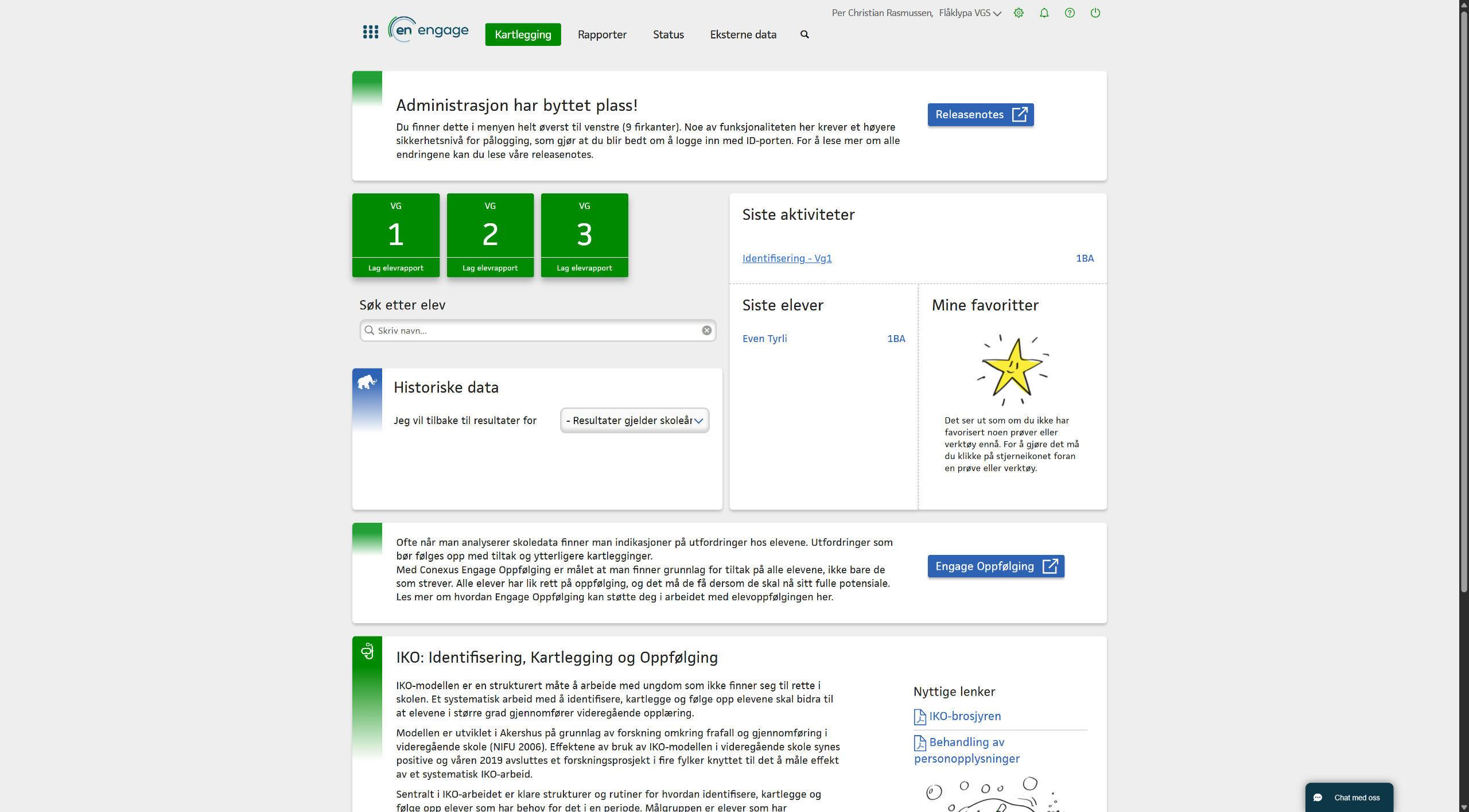Click the power logout icon

[x=1095, y=13]
